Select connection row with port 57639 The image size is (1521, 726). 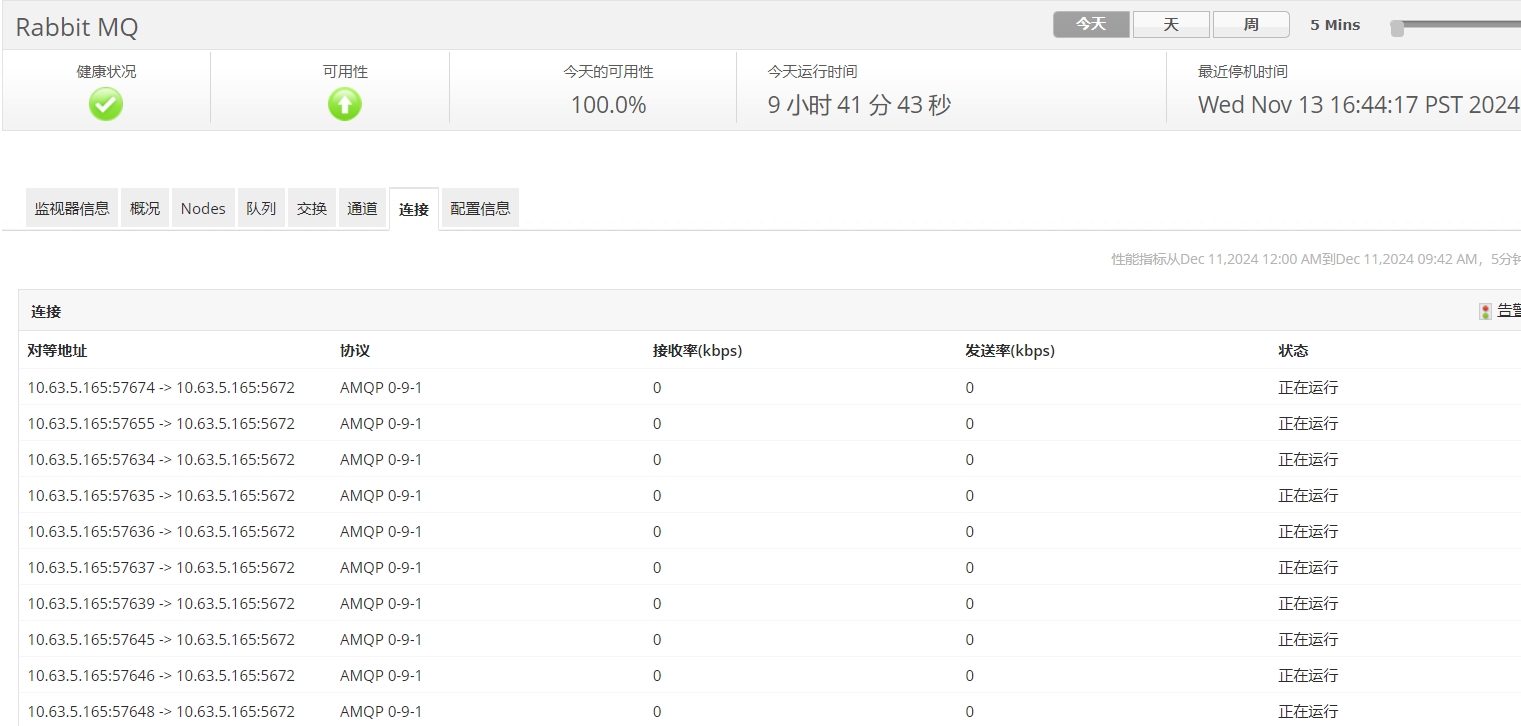pos(770,603)
